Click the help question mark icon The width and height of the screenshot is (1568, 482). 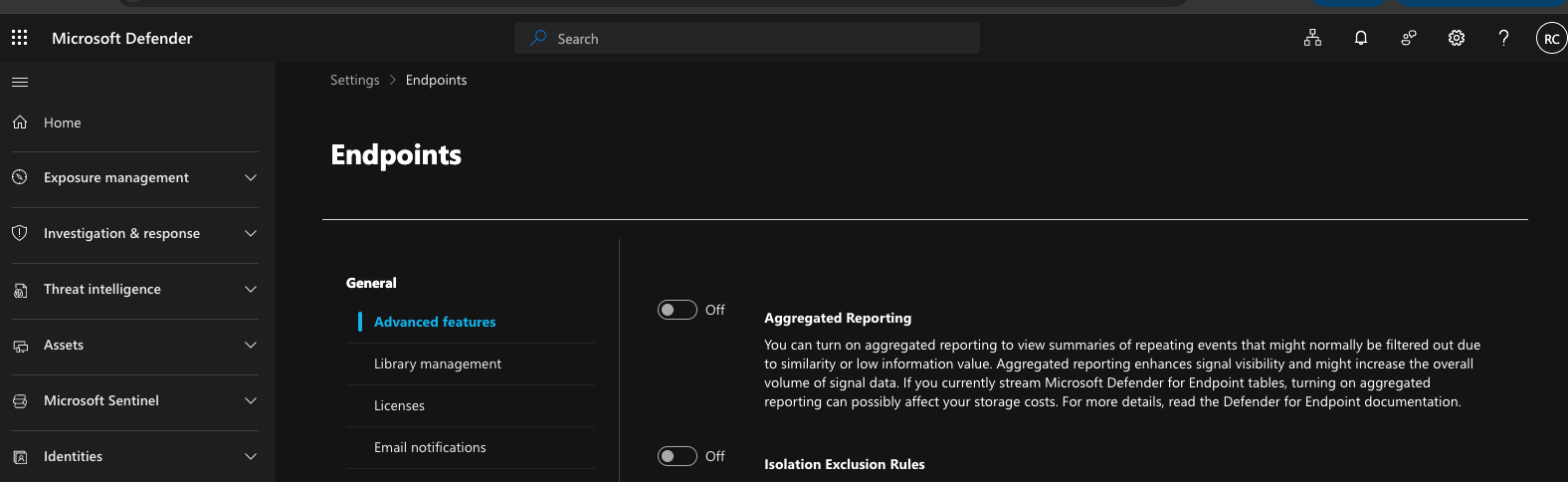(1504, 38)
